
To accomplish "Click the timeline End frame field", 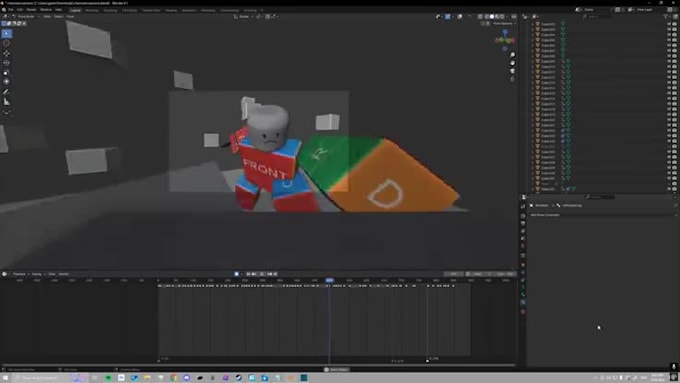I will pos(505,274).
